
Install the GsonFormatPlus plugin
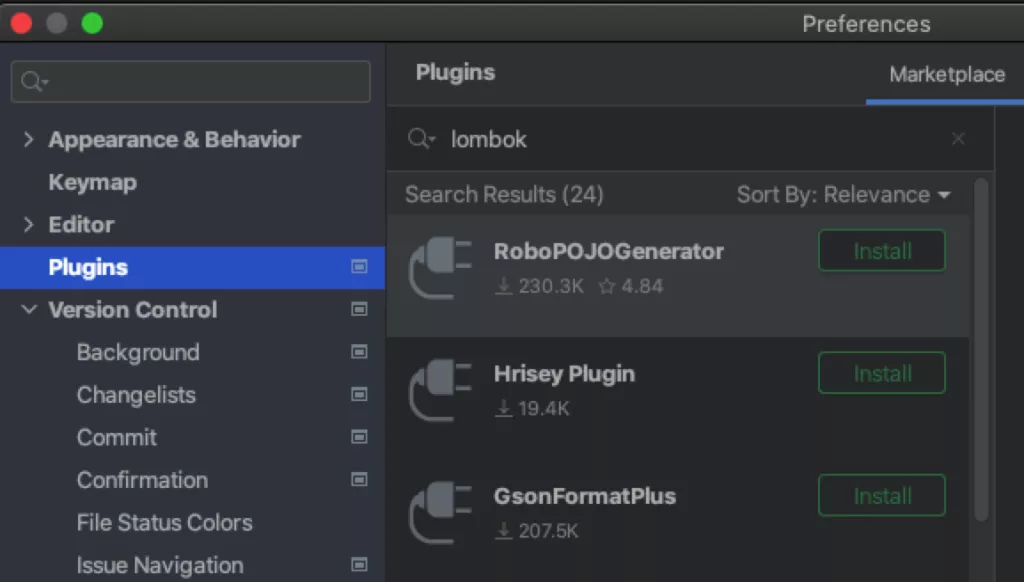pyautogui.click(x=882, y=496)
